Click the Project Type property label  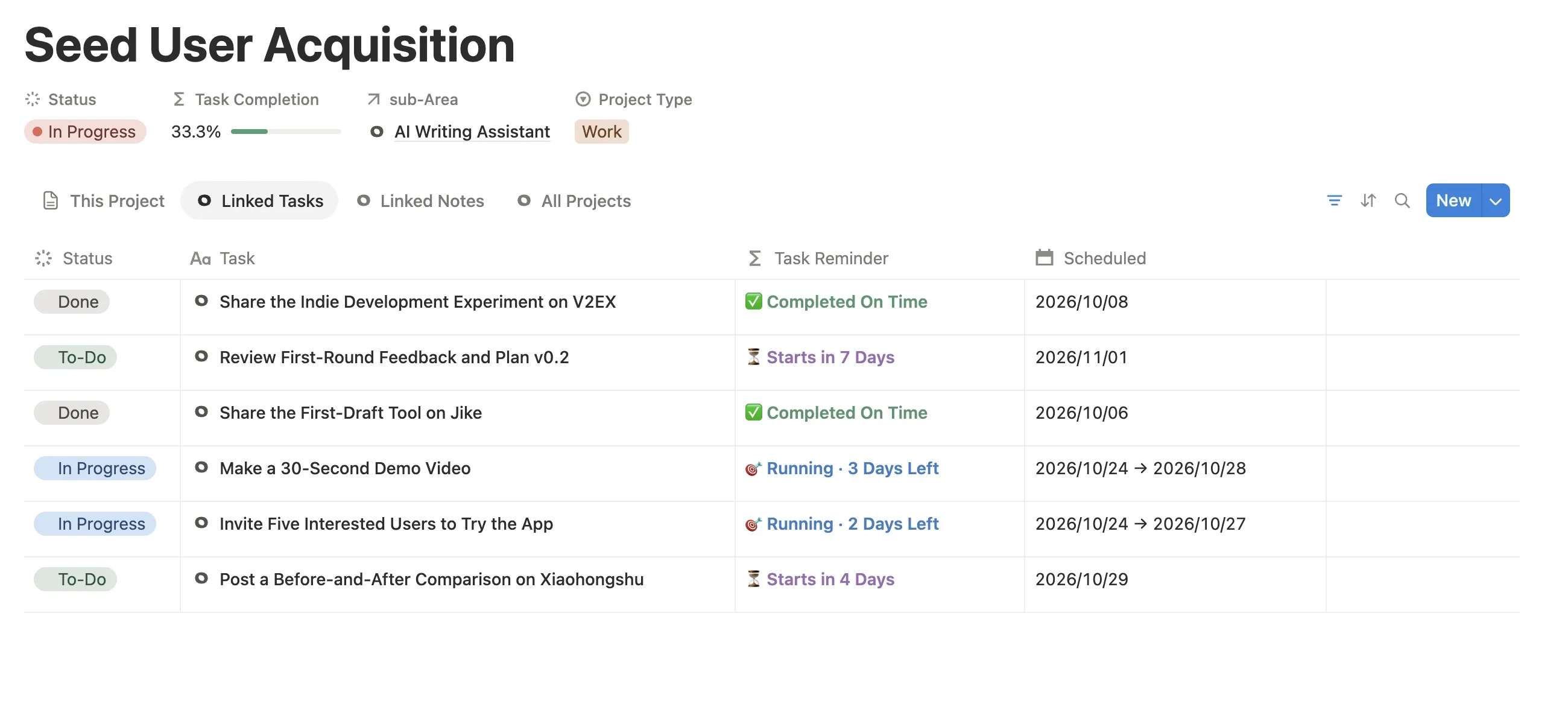tap(633, 100)
